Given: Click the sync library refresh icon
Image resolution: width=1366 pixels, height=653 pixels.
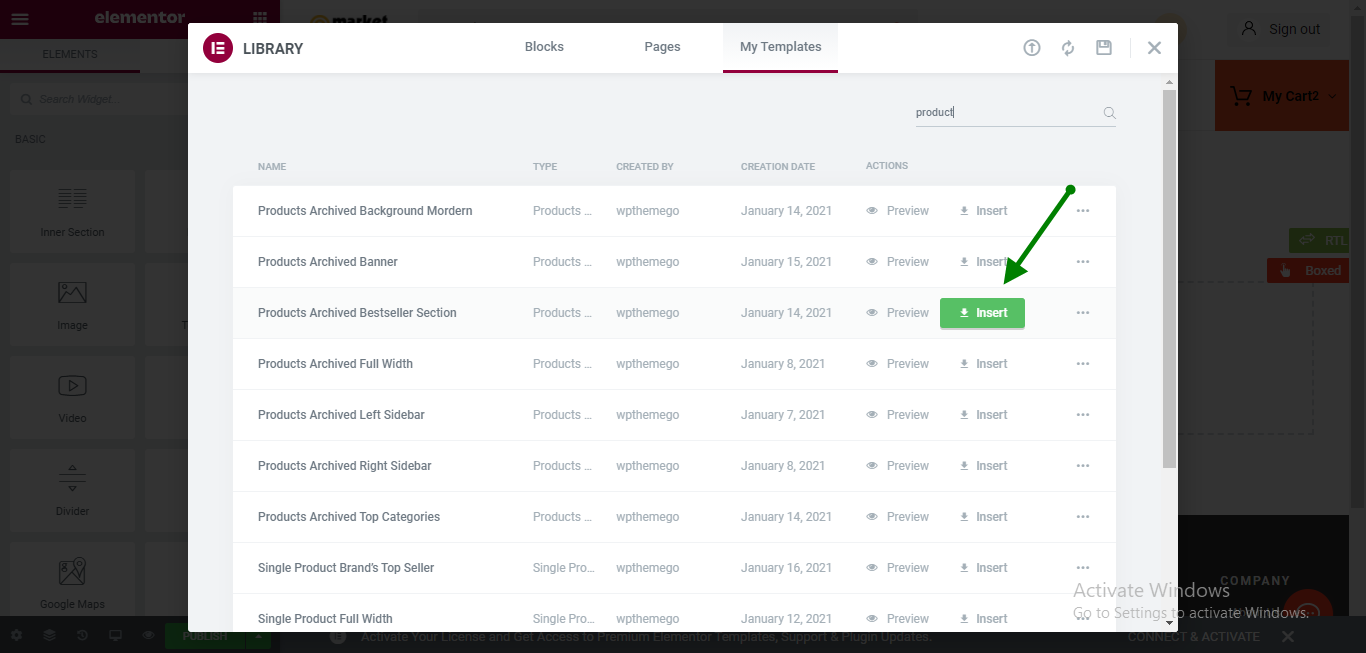Looking at the screenshot, I should (1068, 48).
